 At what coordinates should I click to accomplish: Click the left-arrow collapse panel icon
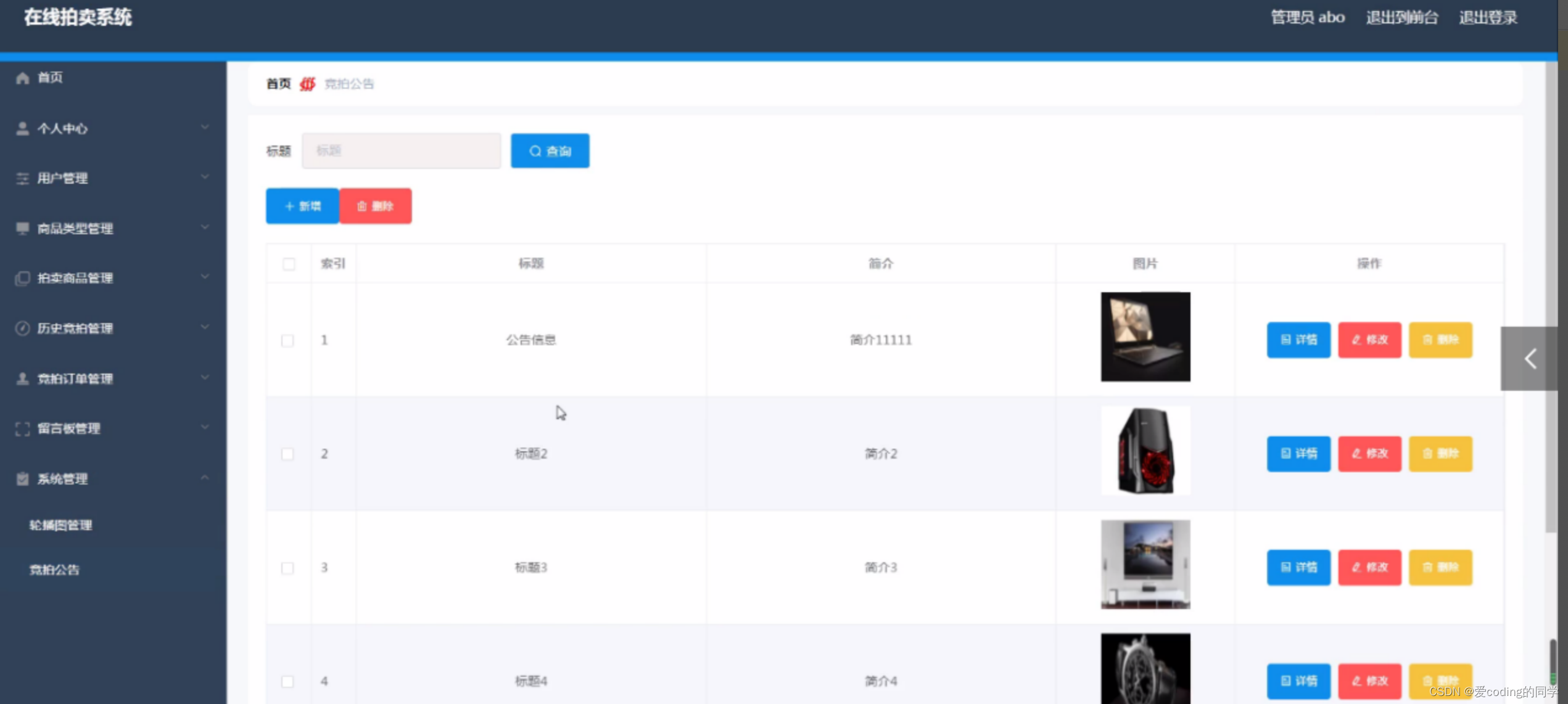coord(1530,359)
